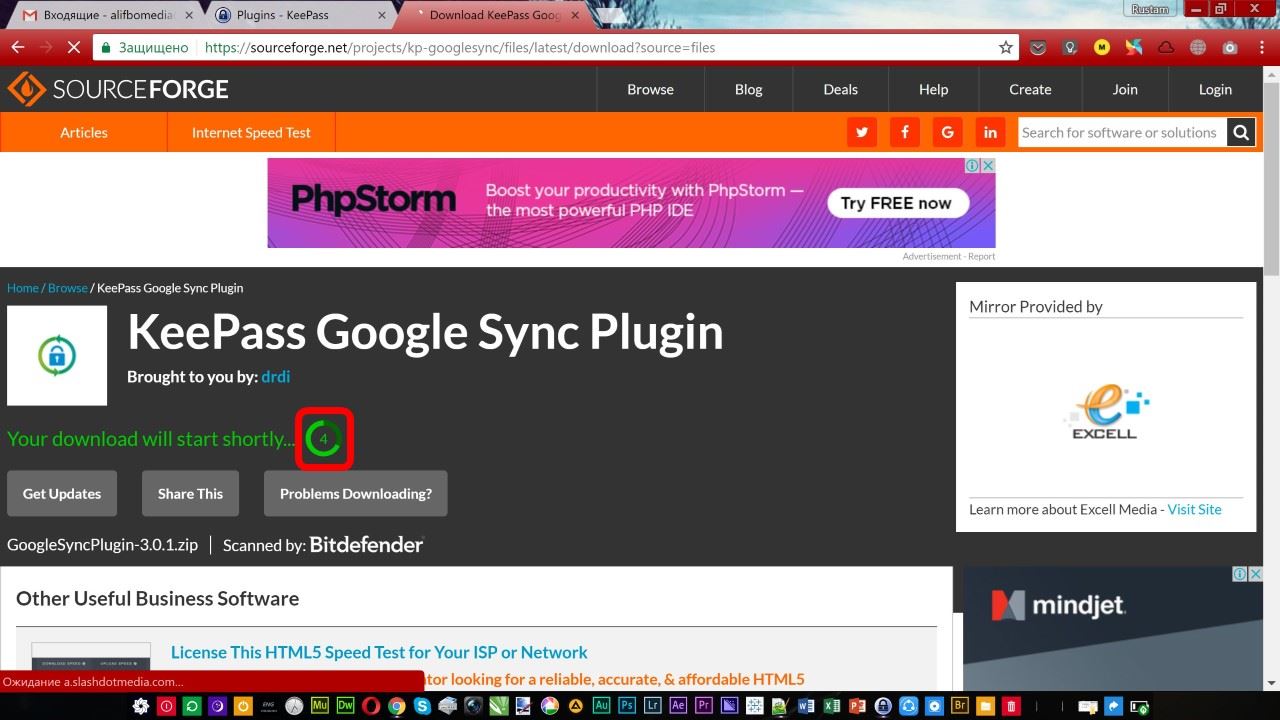The image size is (1280, 720).
Task: Follow the Visit Site link
Action: pos(1194,509)
